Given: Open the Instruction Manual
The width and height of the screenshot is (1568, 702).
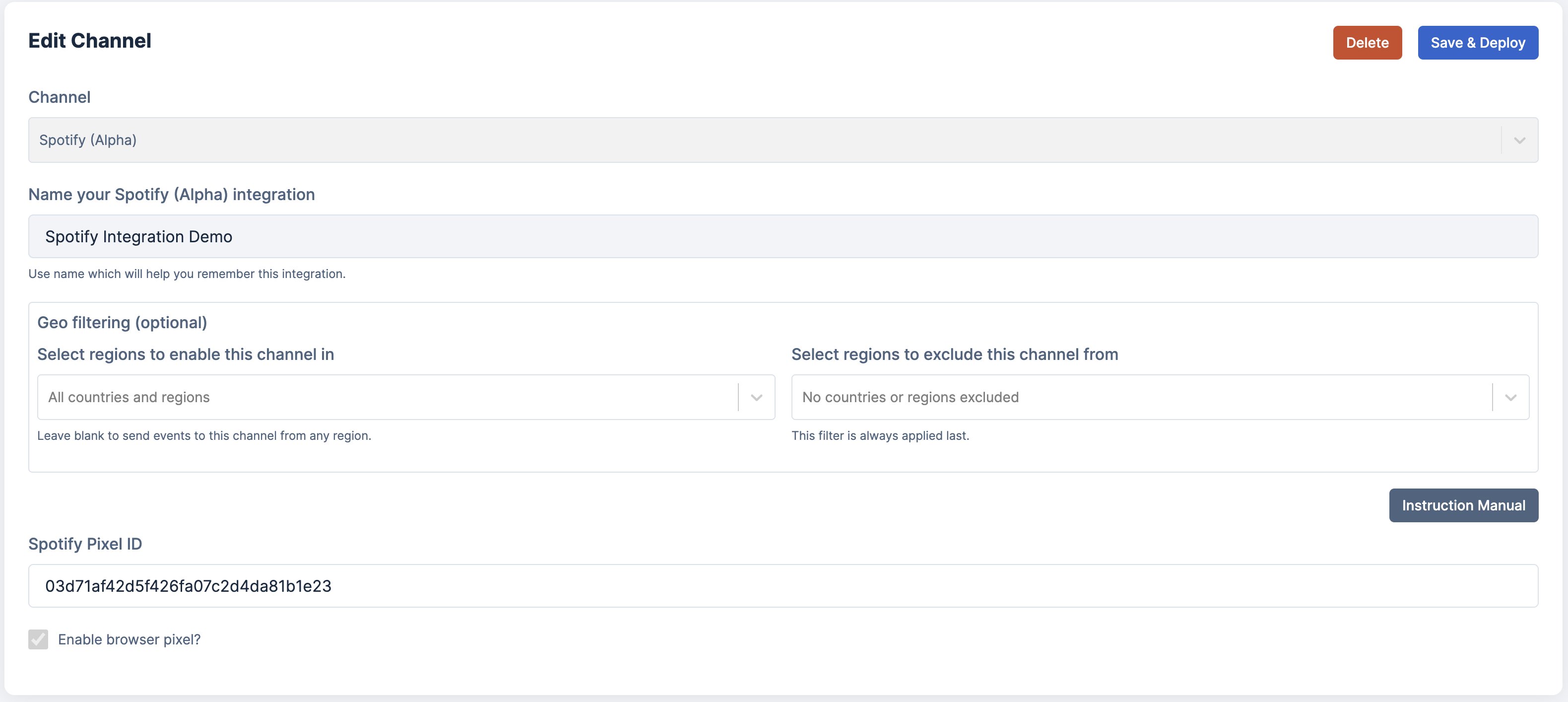Looking at the screenshot, I should pos(1463,505).
